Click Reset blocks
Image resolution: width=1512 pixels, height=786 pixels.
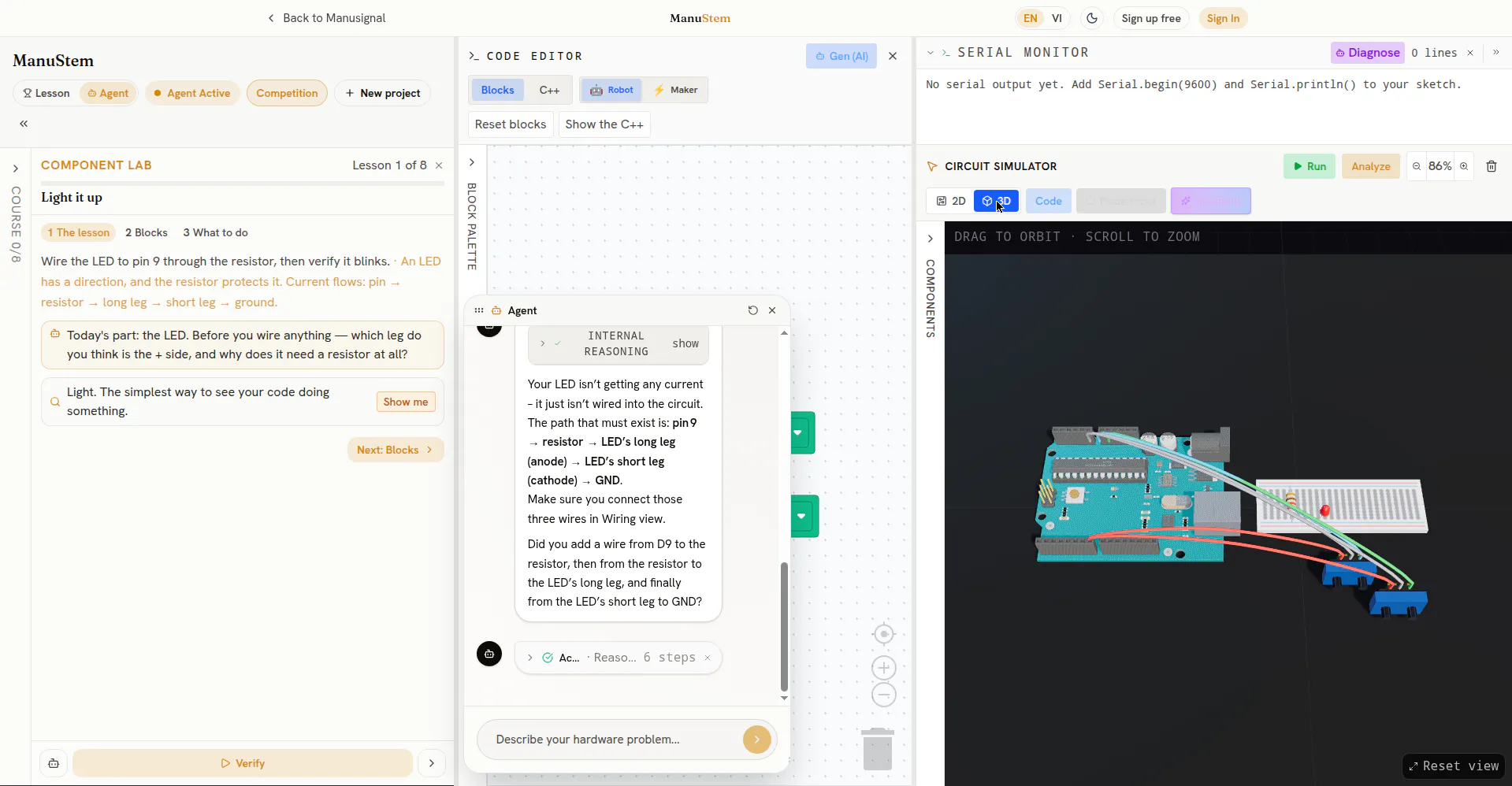coord(511,124)
